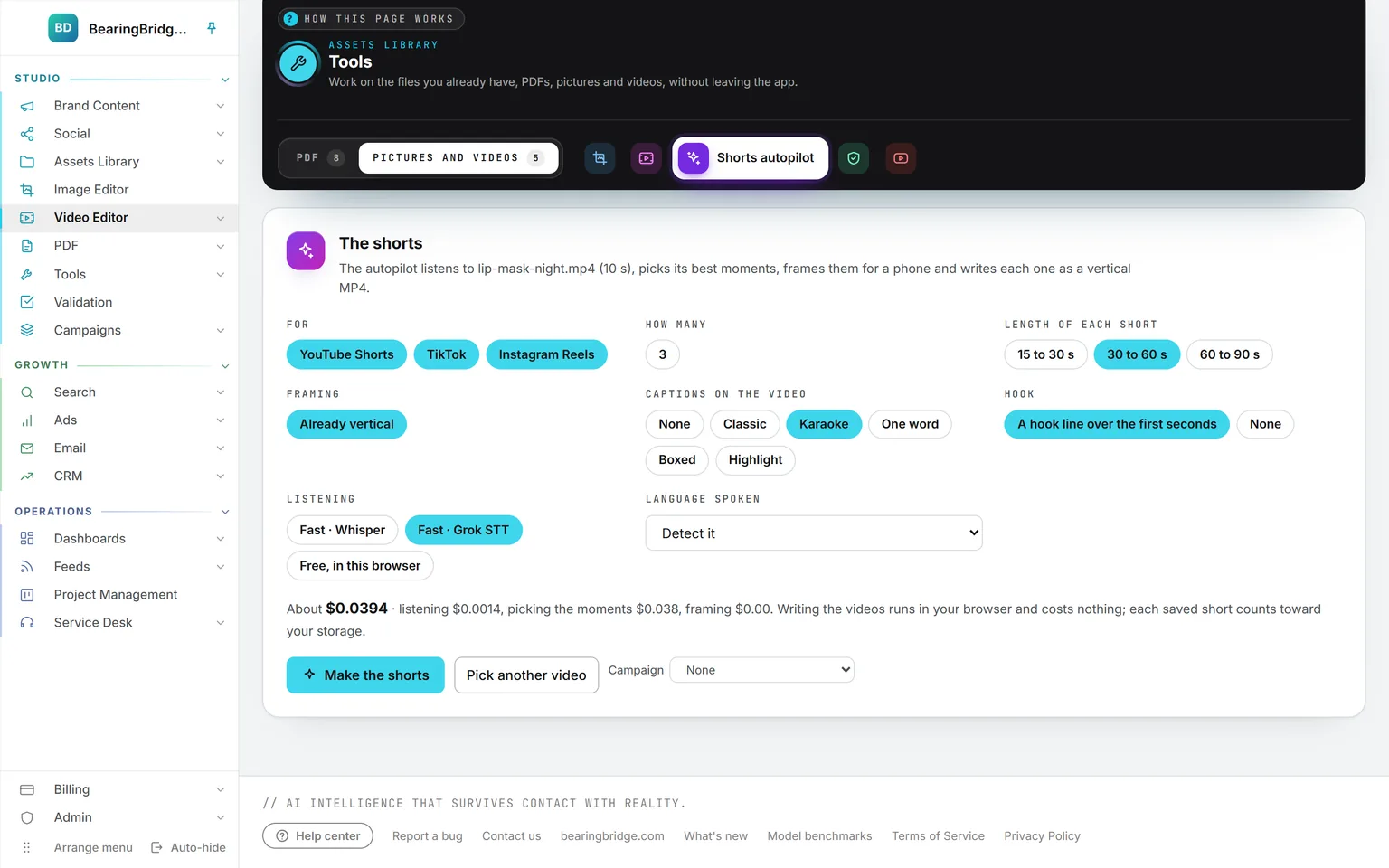This screenshot has height=868, width=1389.
Task: Open the Campaign None dropdown
Action: 761,670
